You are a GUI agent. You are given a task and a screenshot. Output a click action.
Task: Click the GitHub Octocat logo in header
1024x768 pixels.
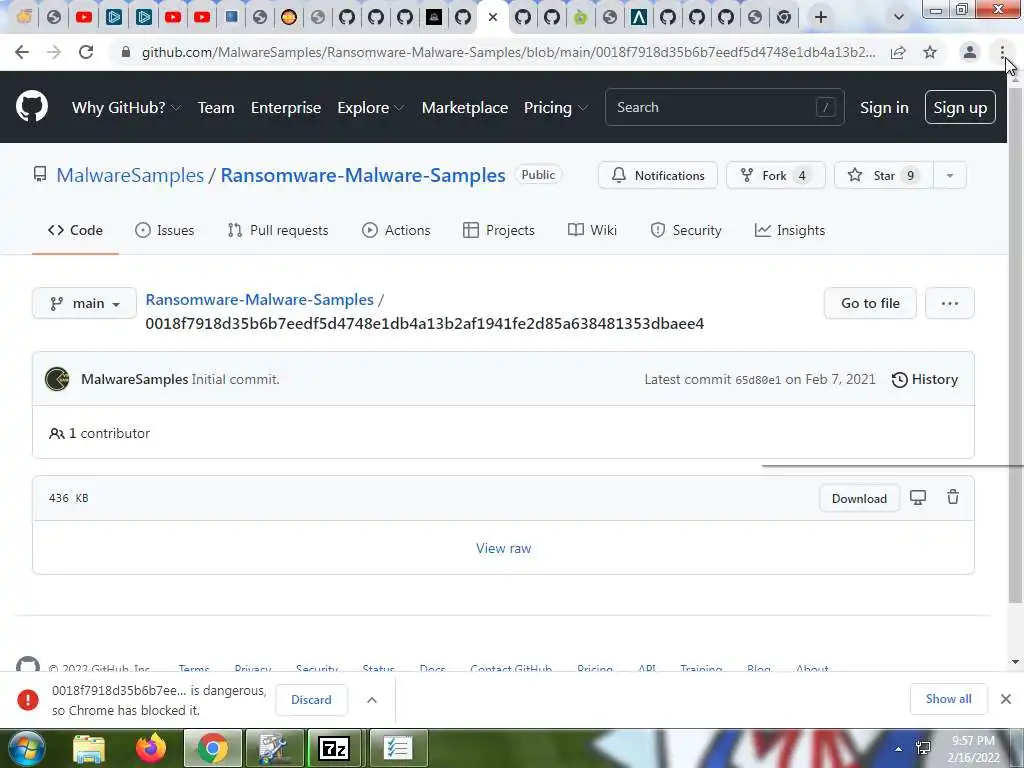(31, 107)
